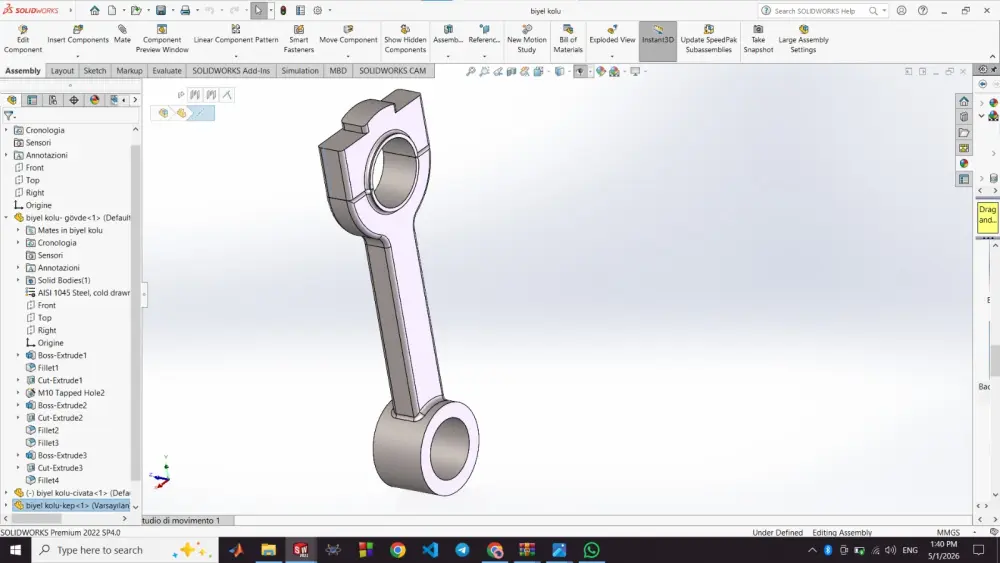Open Component Preview Window
1000x563 pixels.
click(x=162, y=39)
